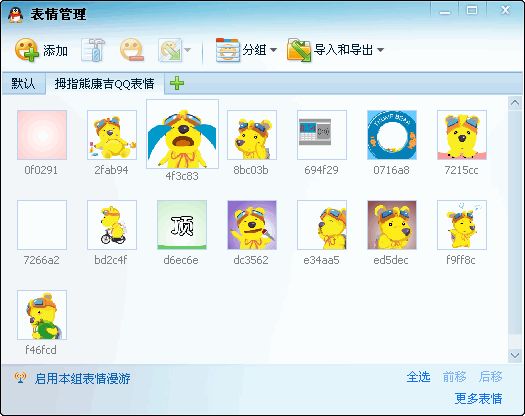The image size is (525, 416).
Task: Close the 表情管理 window
Action: (x=505, y=10)
